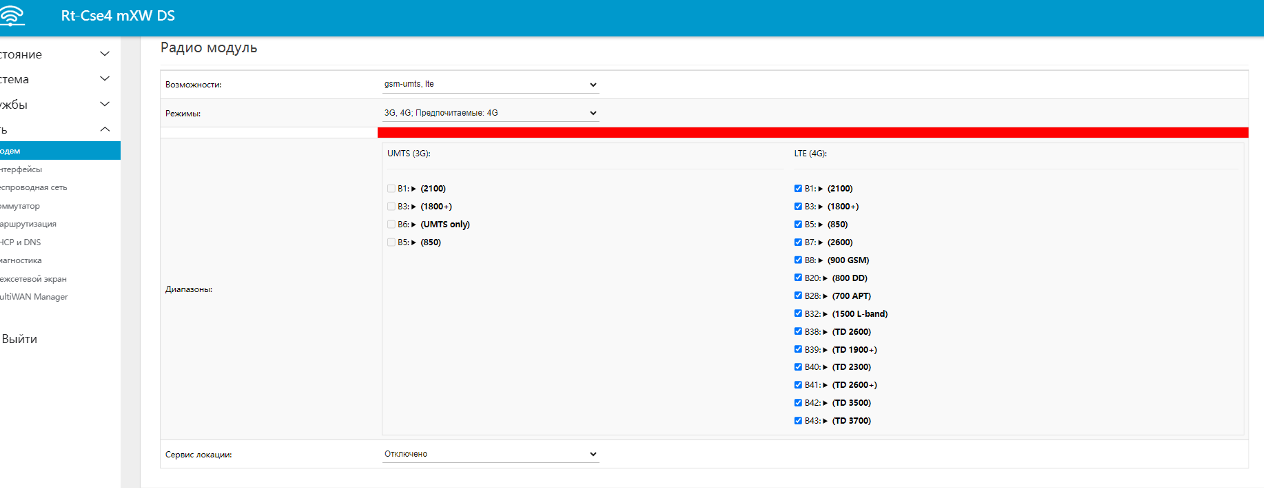Uncheck the LTE B3 (1800+) checkbox
Viewport: 1264px width, 488px height.
pyautogui.click(x=798, y=206)
